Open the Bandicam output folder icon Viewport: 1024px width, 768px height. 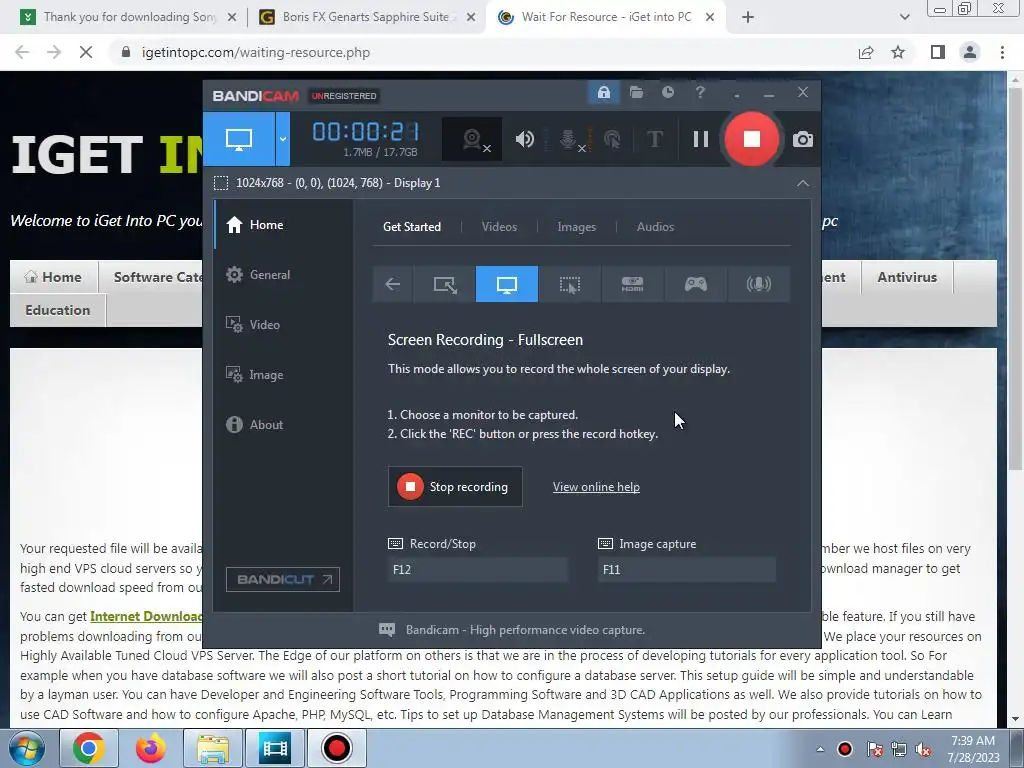point(636,93)
